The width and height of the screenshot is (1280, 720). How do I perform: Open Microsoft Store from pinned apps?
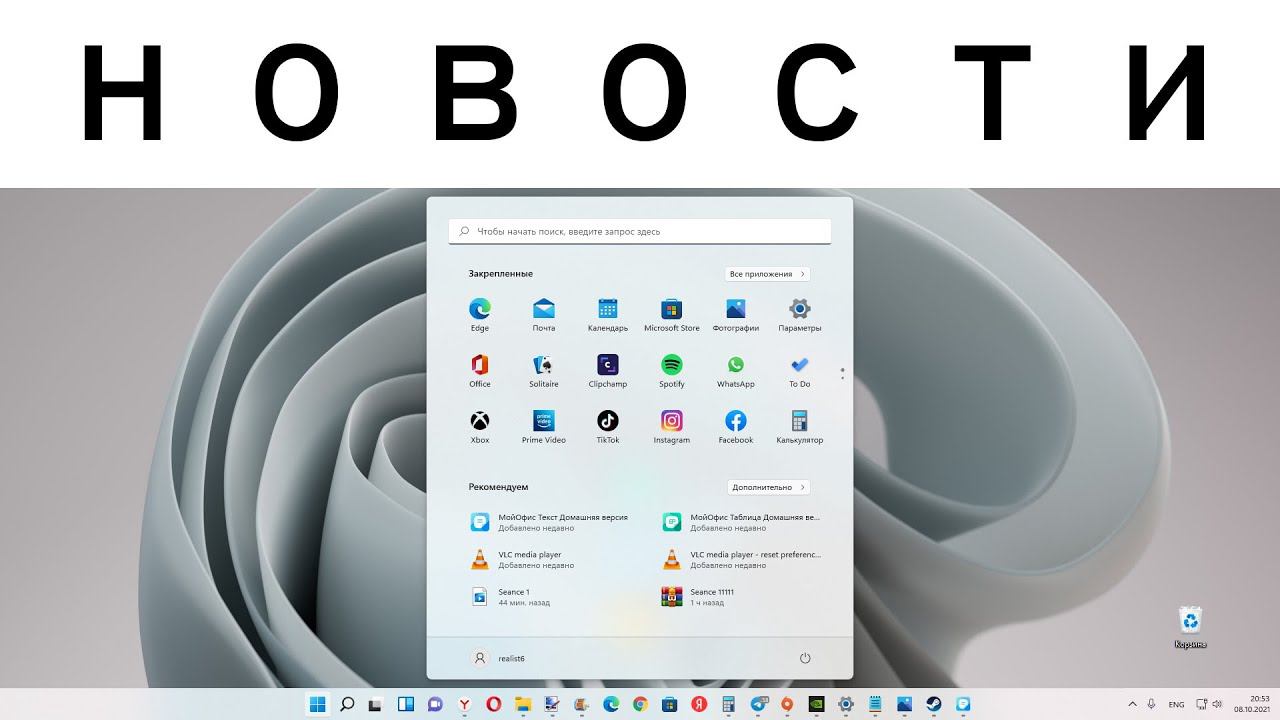672,314
